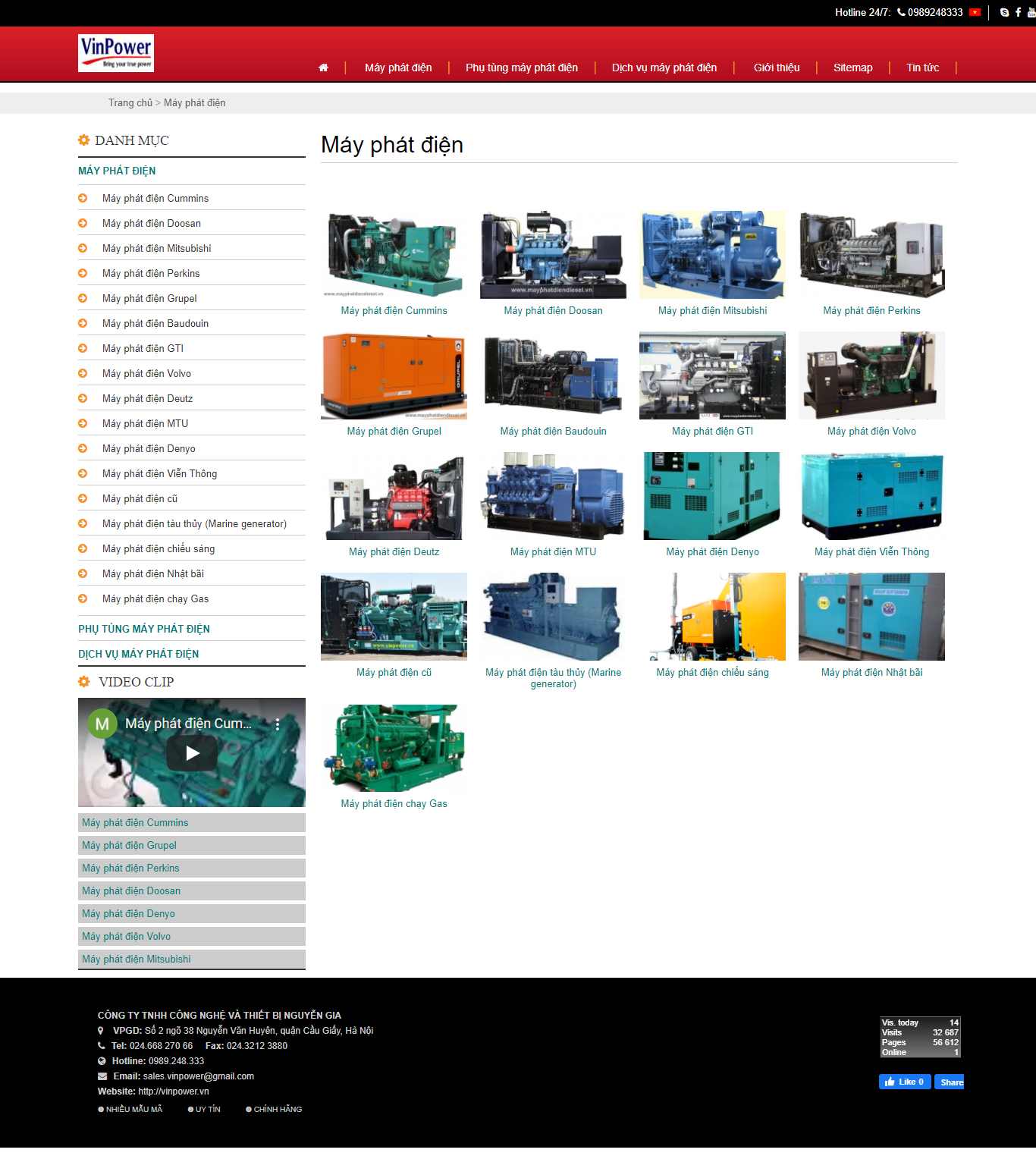
Task: Click the Vietnam flag icon
Action: tap(975, 11)
